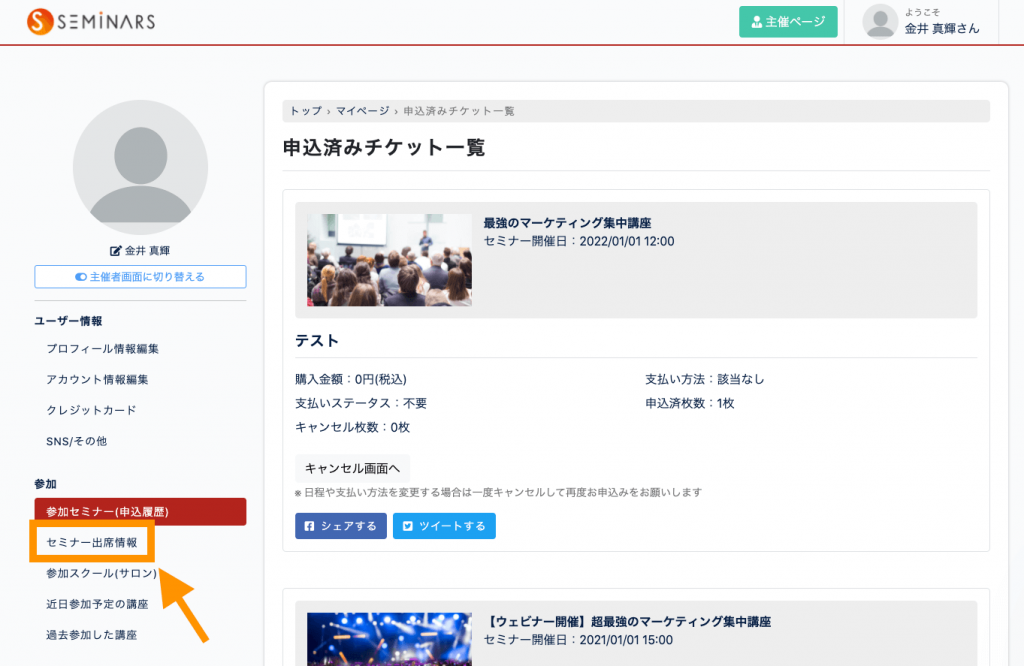Open 過去参加した講座 menu item
The width and height of the screenshot is (1024, 666).
[x=91, y=635]
